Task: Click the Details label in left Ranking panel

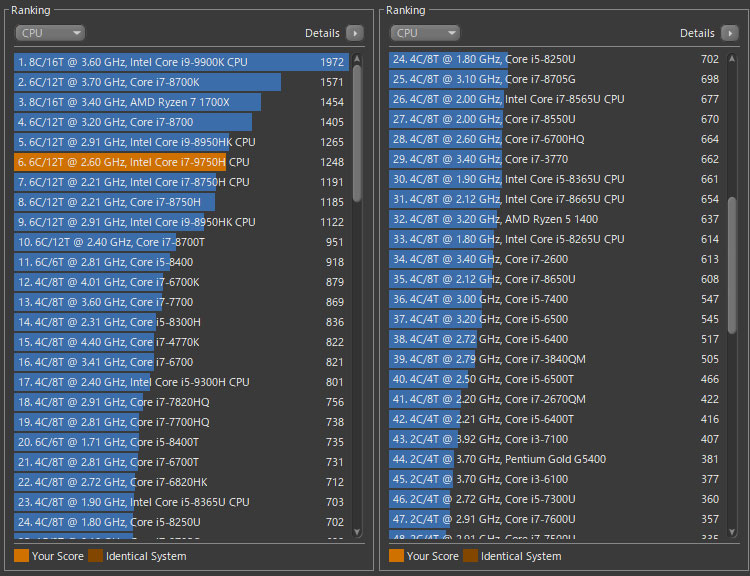Action: click(322, 33)
